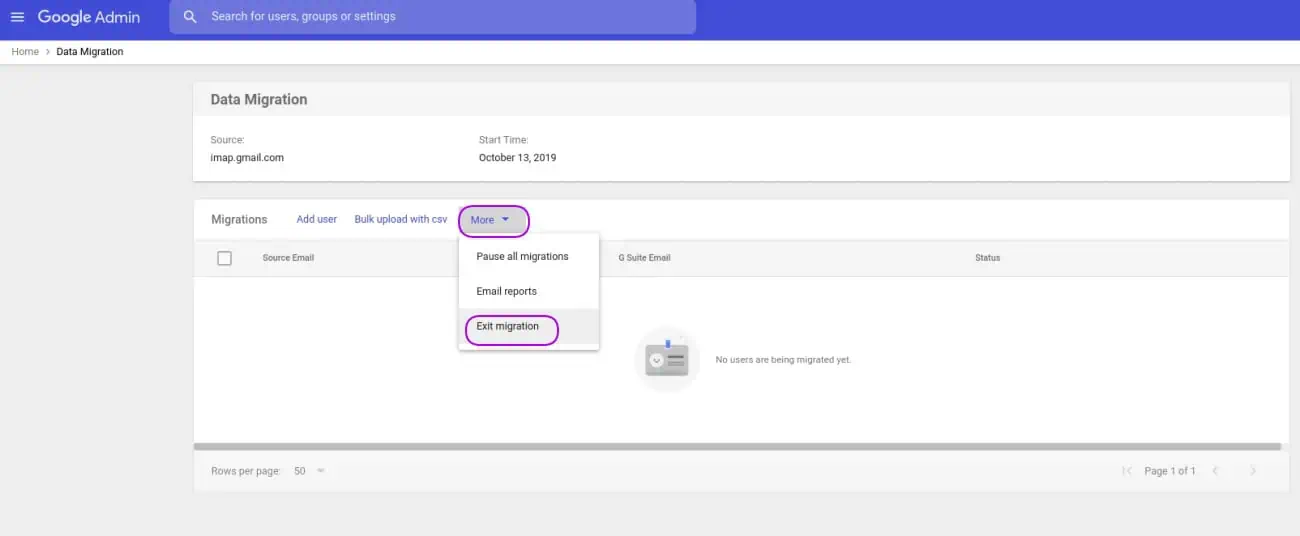Tick the select-all migrations checkbox

(224, 258)
